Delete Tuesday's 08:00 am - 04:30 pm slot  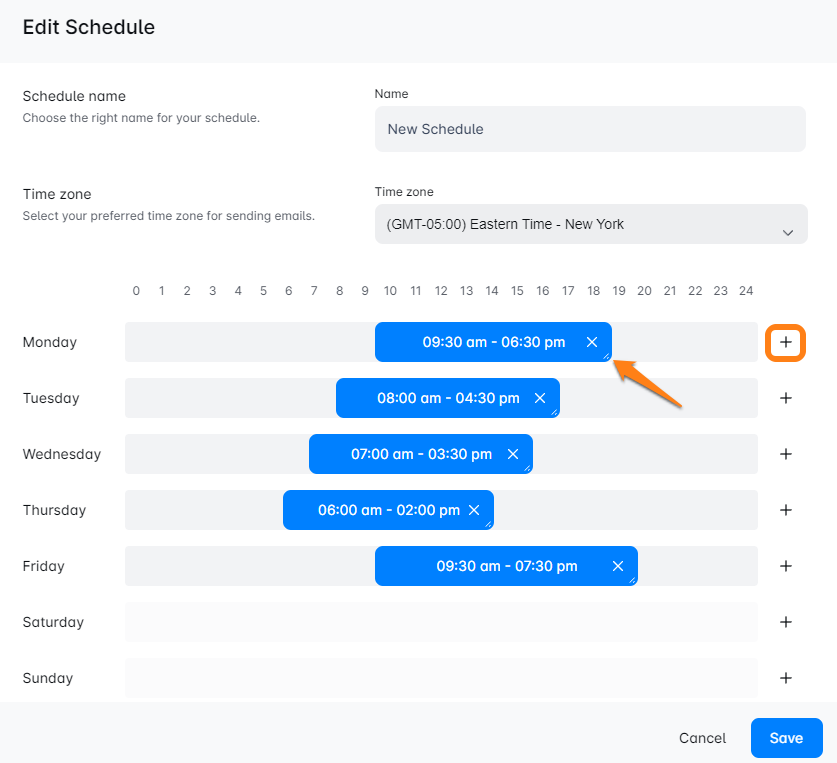click(x=540, y=398)
